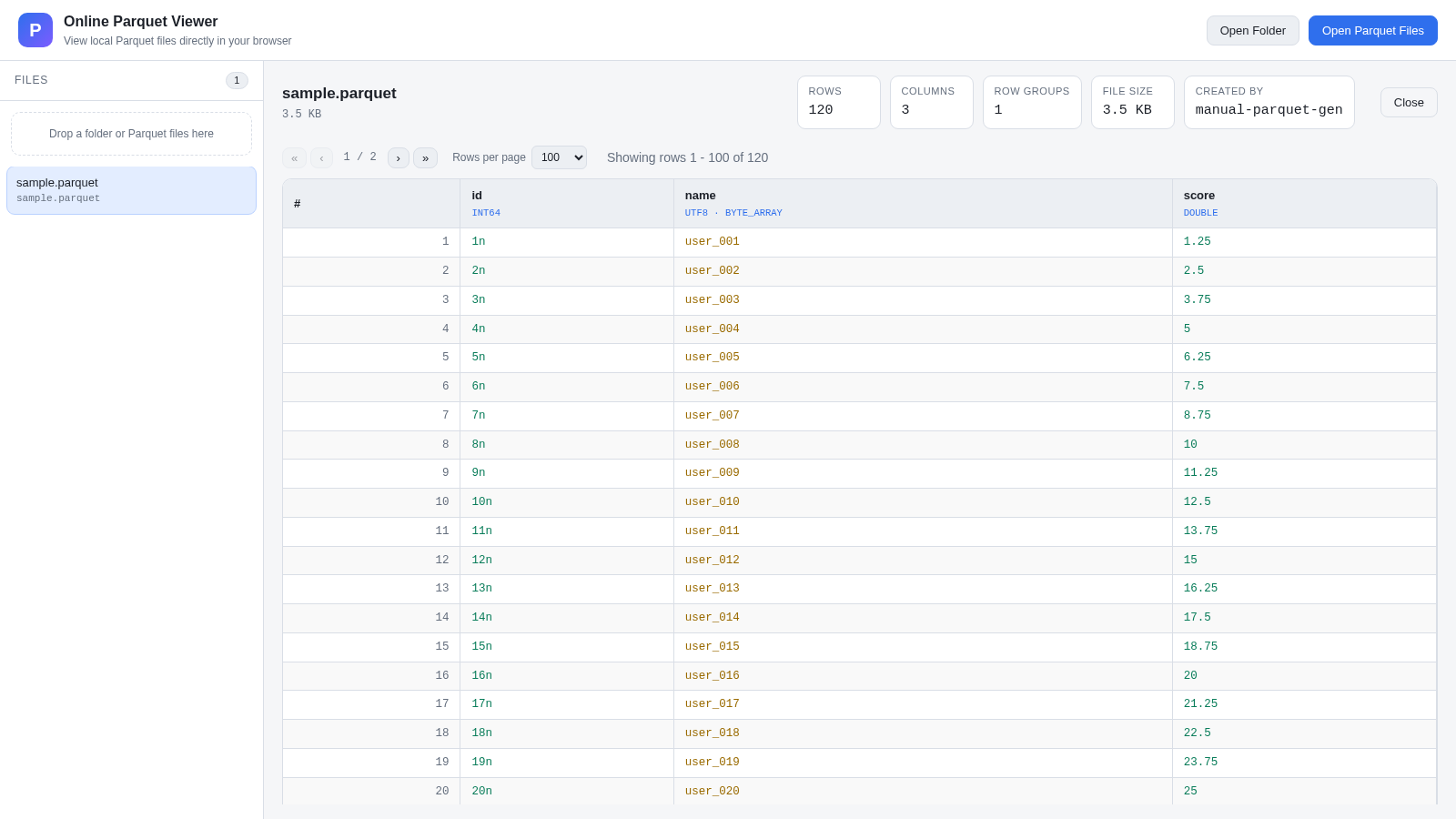Close the sample.parquet viewer
This screenshot has height=819, width=1456.
tap(1409, 102)
